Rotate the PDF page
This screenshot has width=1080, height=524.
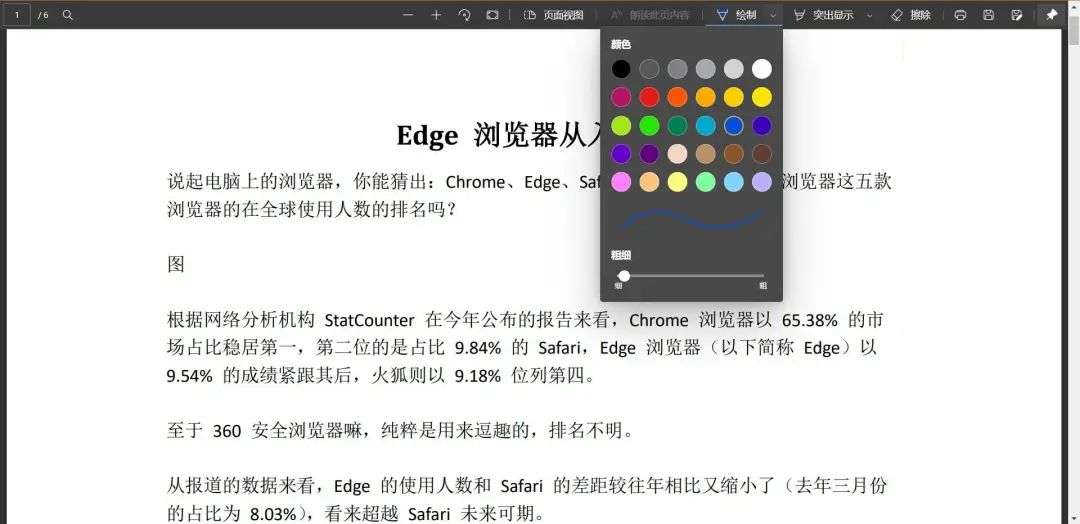coord(464,14)
